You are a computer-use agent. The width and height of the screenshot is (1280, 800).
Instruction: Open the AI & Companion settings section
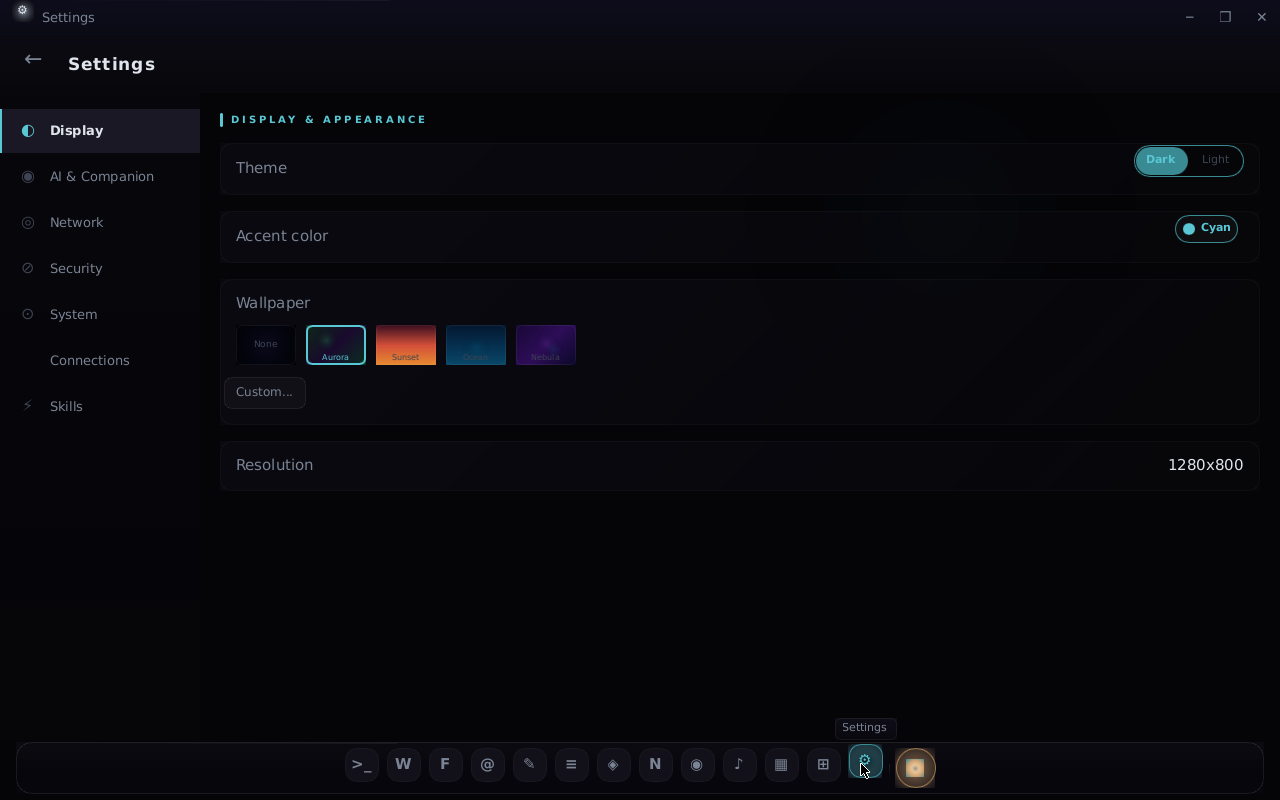(100, 176)
